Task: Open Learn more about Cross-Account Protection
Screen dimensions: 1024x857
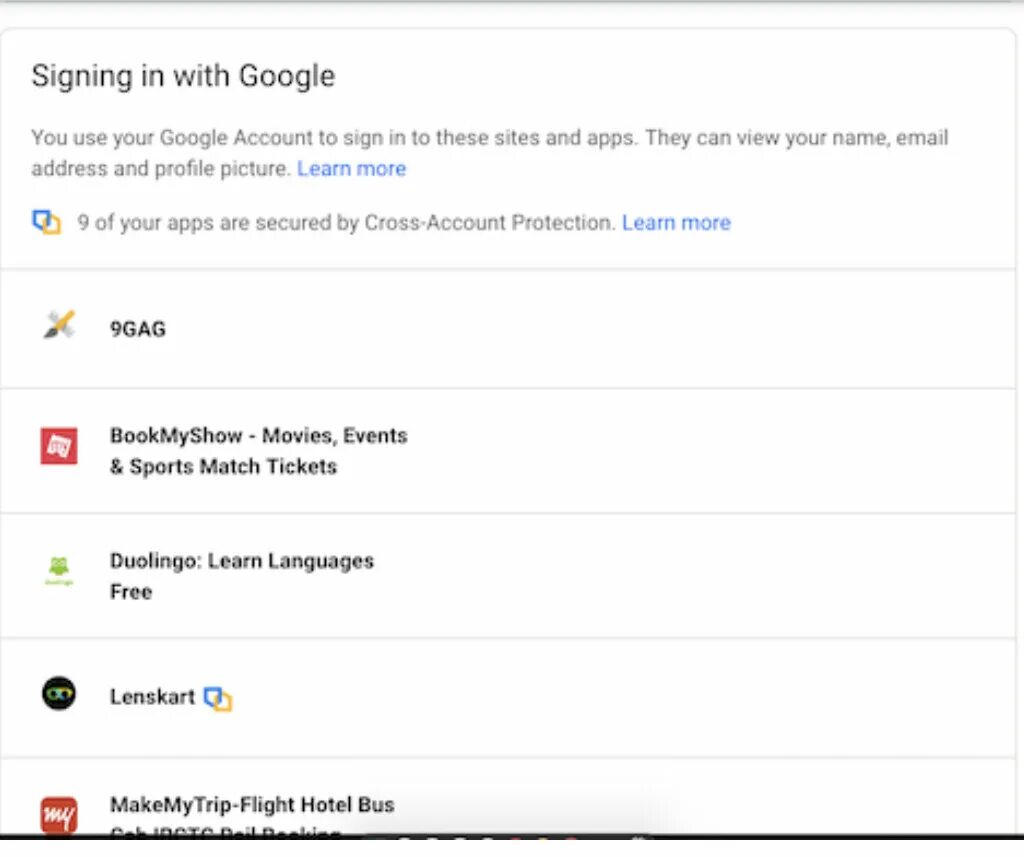Action: 676,223
